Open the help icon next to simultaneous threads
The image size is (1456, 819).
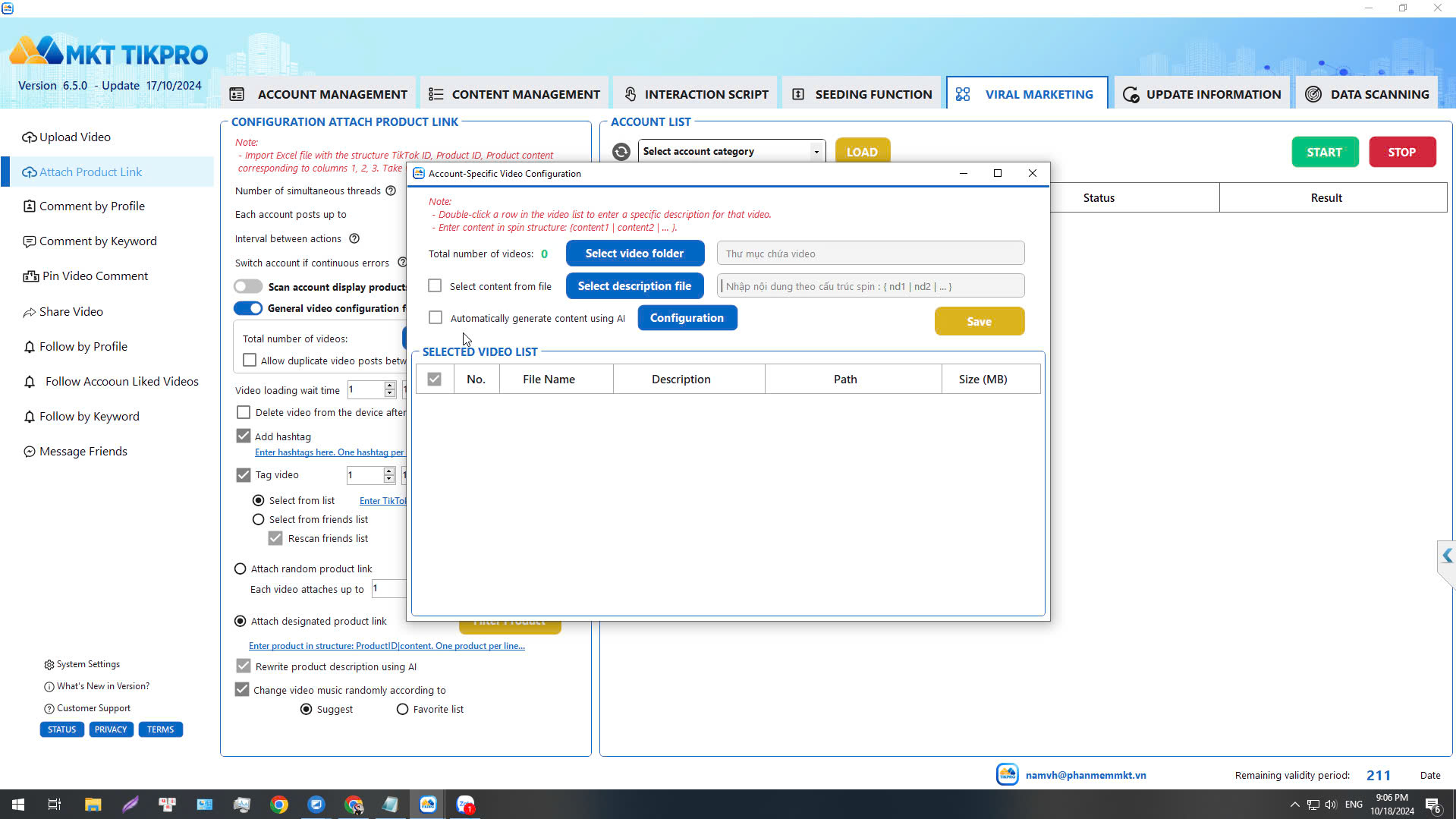(391, 191)
